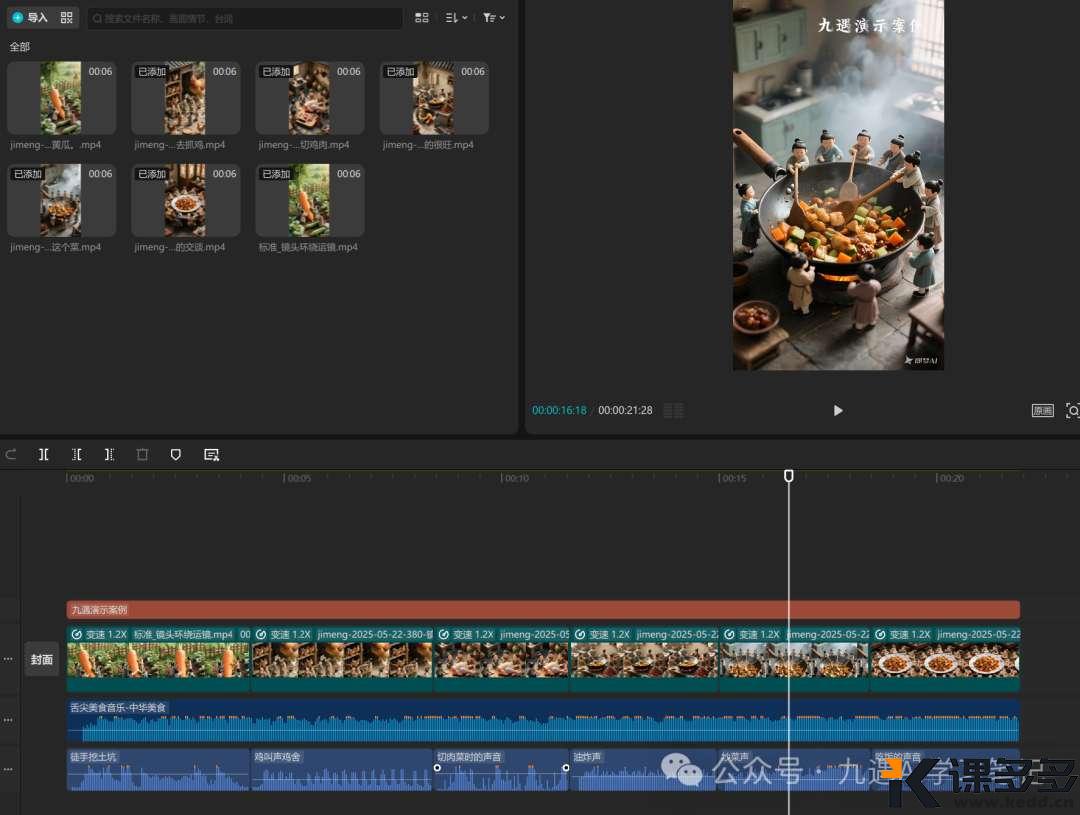Viewport: 1080px width, 815px height.
Task: Click the split clip tool icon
Action: tap(44, 454)
